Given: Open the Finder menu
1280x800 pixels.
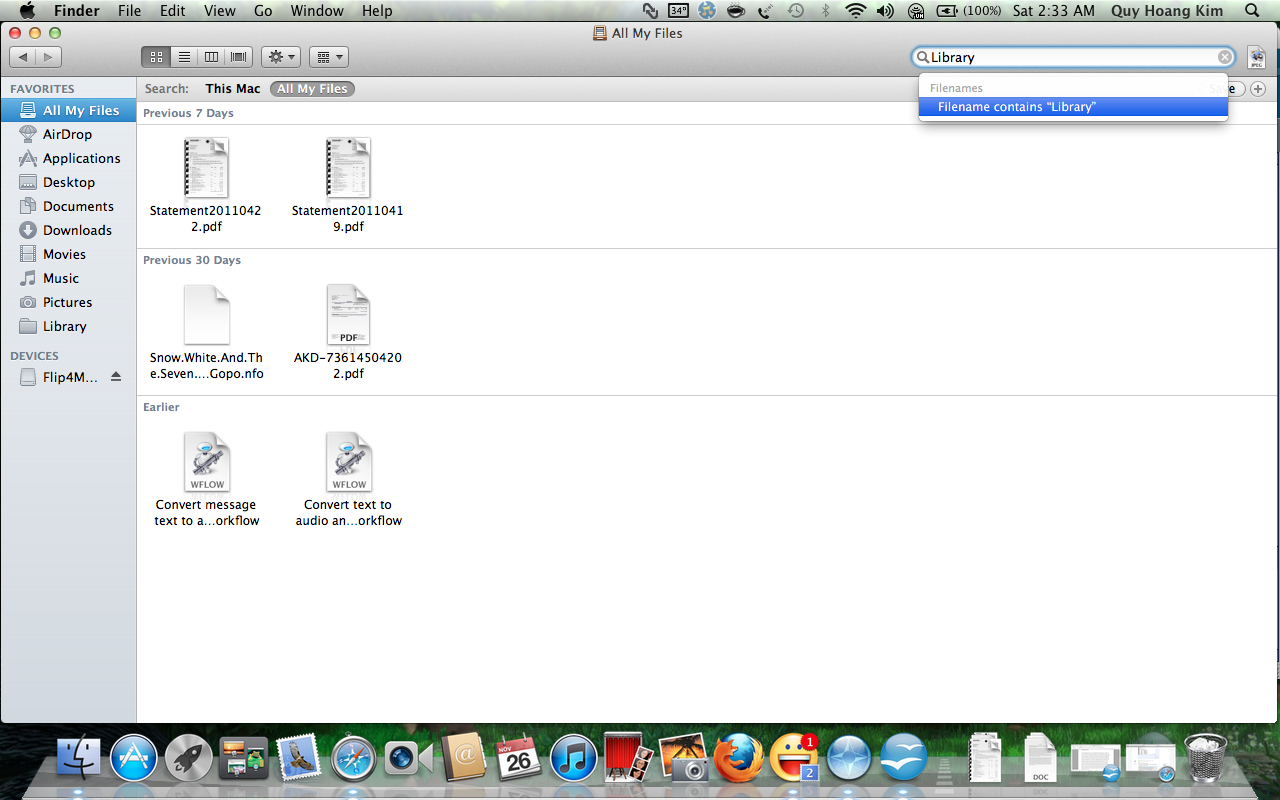Looking at the screenshot, I should pyautogui.click(x=76, y=11).
